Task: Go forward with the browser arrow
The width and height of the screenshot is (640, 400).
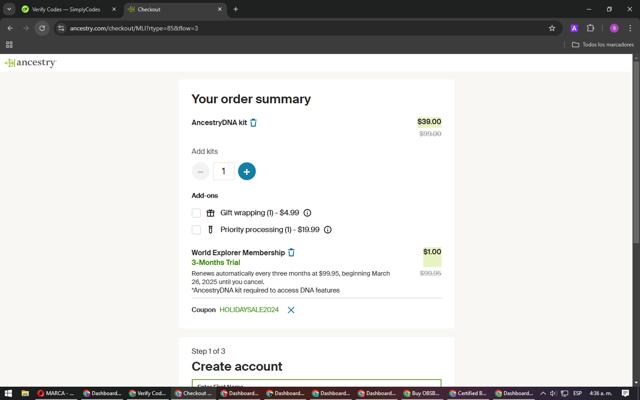Action: pos(26,28)
